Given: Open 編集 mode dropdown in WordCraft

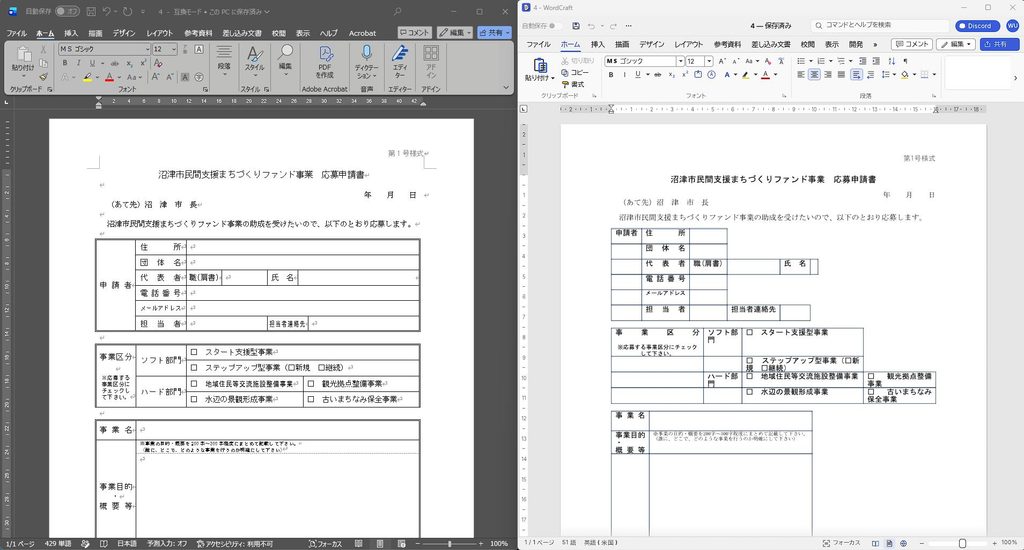Looking at the screenshot, I should point(955,44).
